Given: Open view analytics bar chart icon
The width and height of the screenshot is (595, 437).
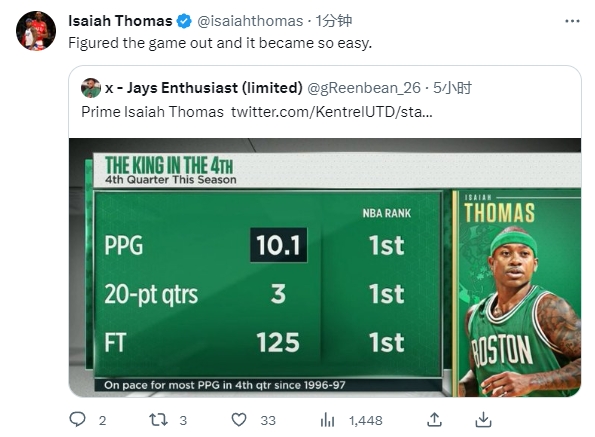Looking at the screenshot, I should 327,420.
